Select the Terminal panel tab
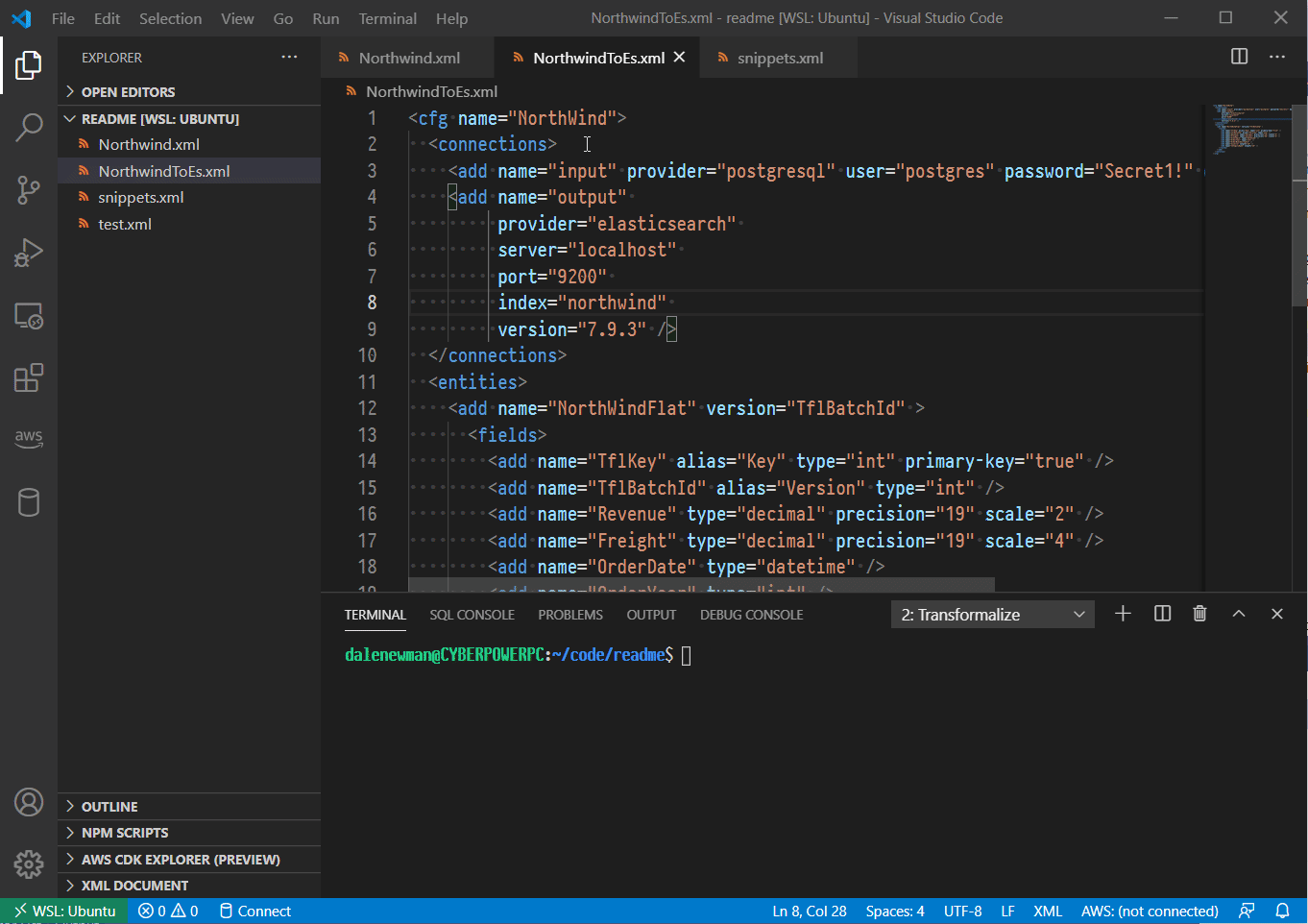 pyautogui.click(x=375, y=615)
